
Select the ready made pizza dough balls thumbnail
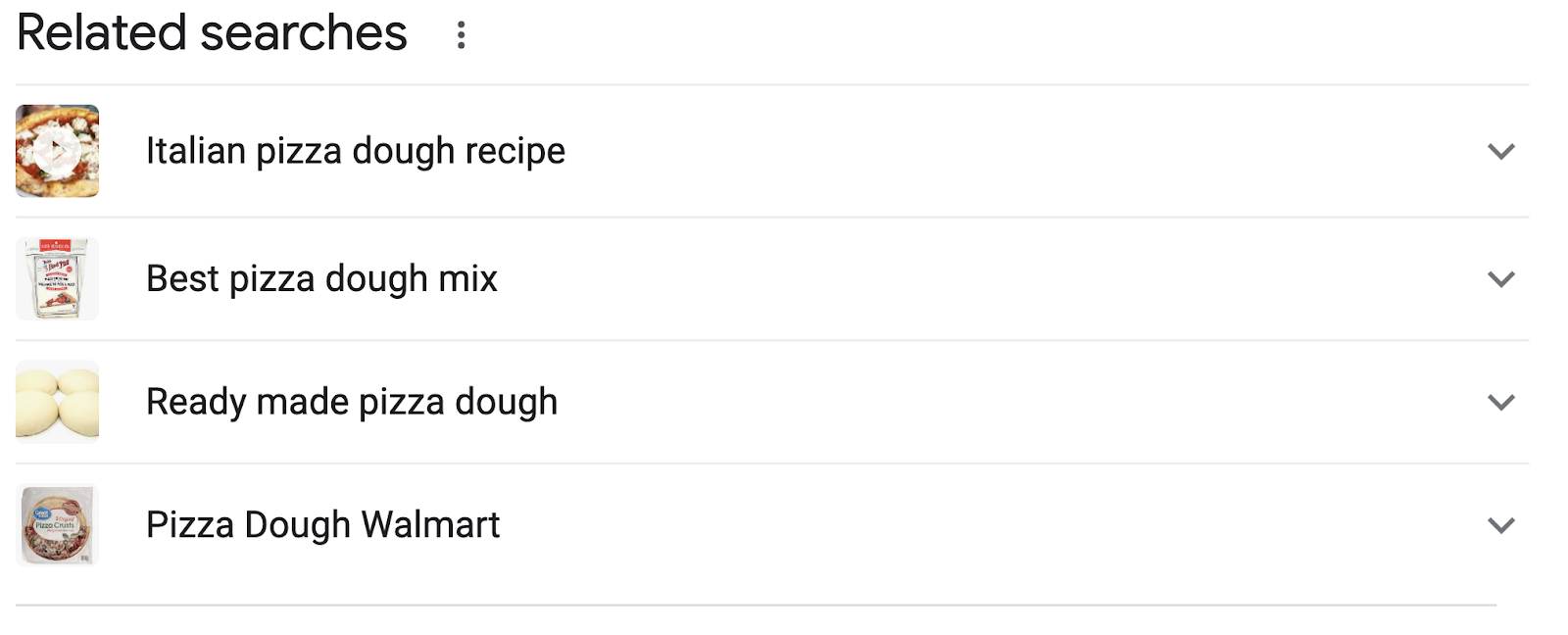pos(56,402)
